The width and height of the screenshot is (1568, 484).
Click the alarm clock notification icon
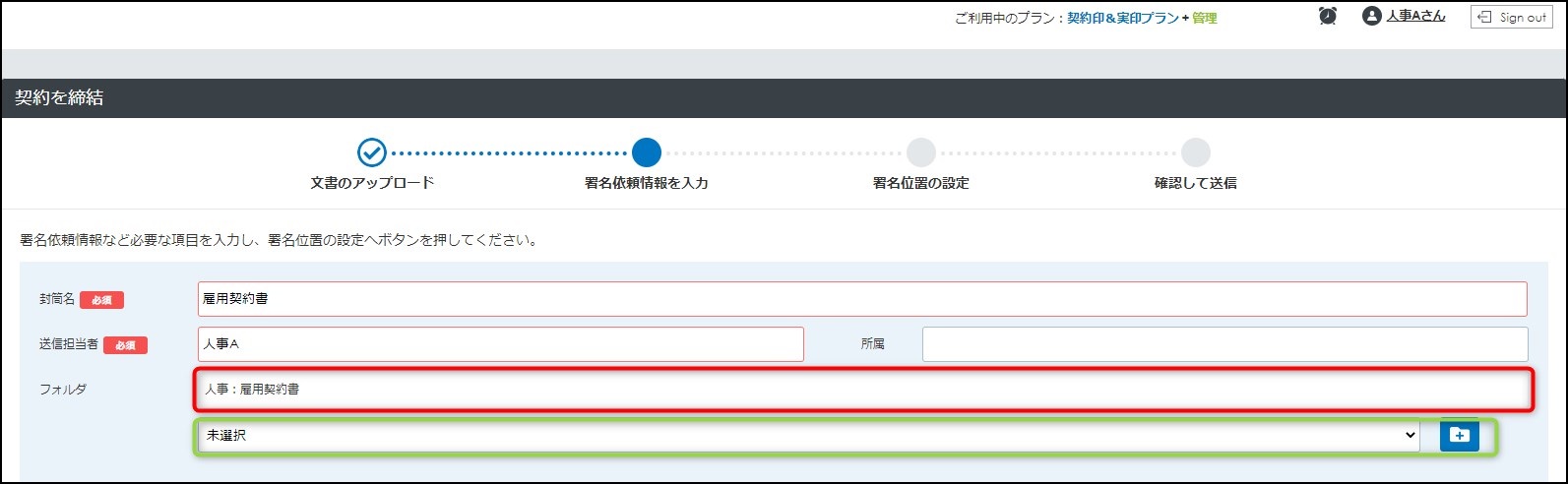pyautogui.click(x=1327, y=17)
